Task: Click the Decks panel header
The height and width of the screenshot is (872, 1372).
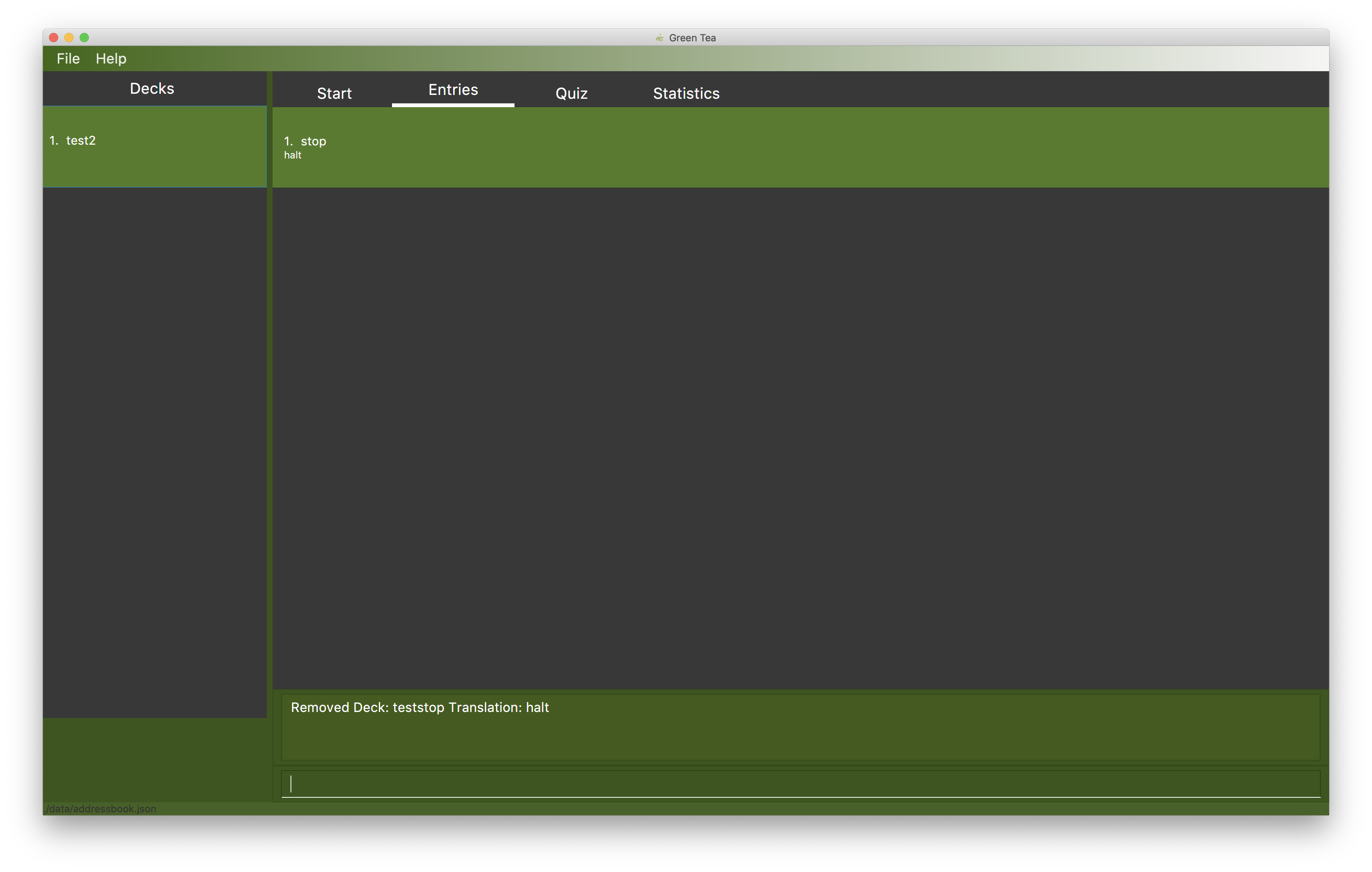Action: click(152, 89)
